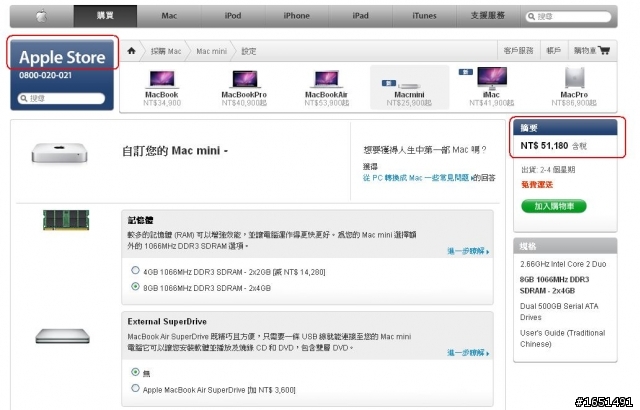Open 客戶服務 customer service link
The height and width of the screenshot is (410, 640).
tap(518, 51)
